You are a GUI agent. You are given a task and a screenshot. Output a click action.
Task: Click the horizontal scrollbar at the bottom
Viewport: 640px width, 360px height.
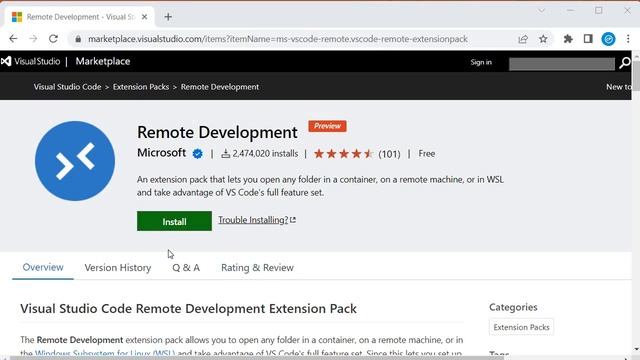click(x=257, y=358)
